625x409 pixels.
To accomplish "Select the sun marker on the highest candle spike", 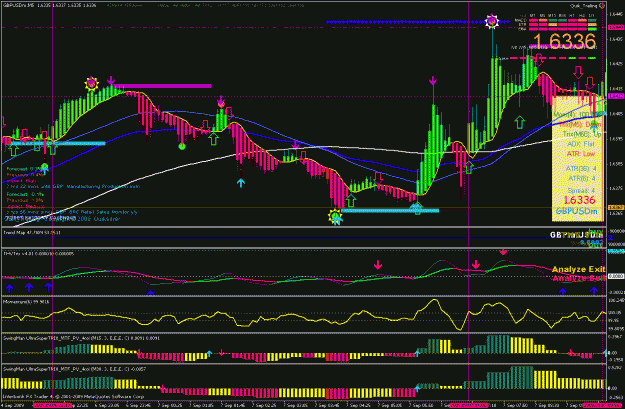I will pyautogui.click(x=492, y=21).
